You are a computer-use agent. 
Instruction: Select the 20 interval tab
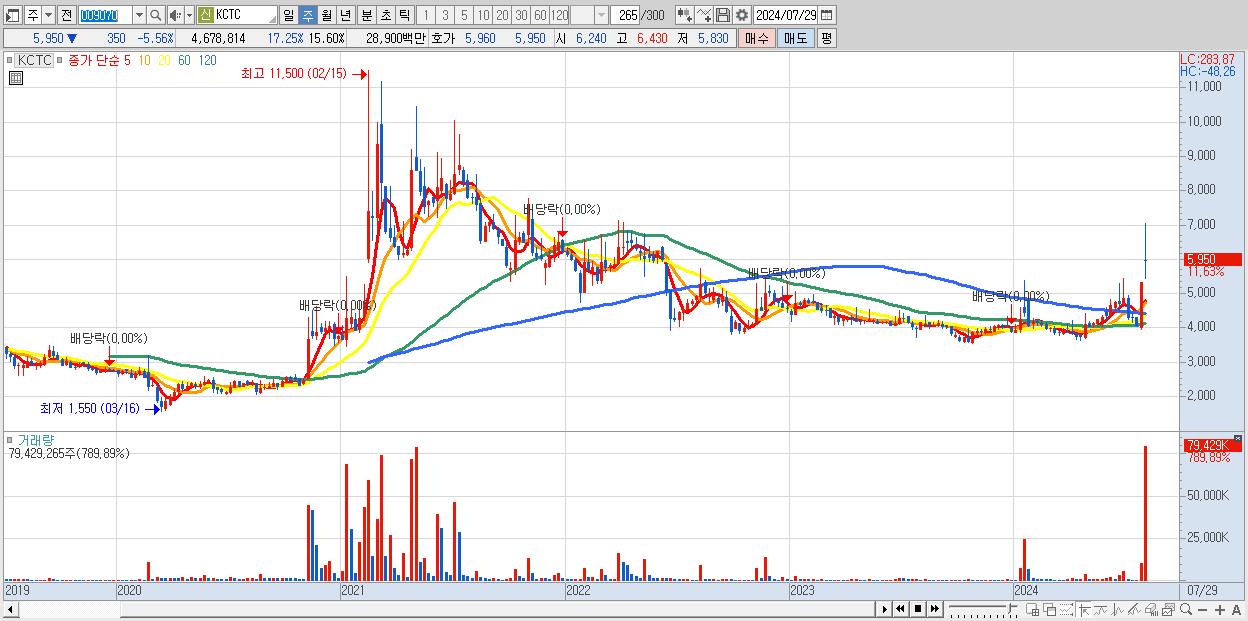pyautogui.click(x=502, y=15)
